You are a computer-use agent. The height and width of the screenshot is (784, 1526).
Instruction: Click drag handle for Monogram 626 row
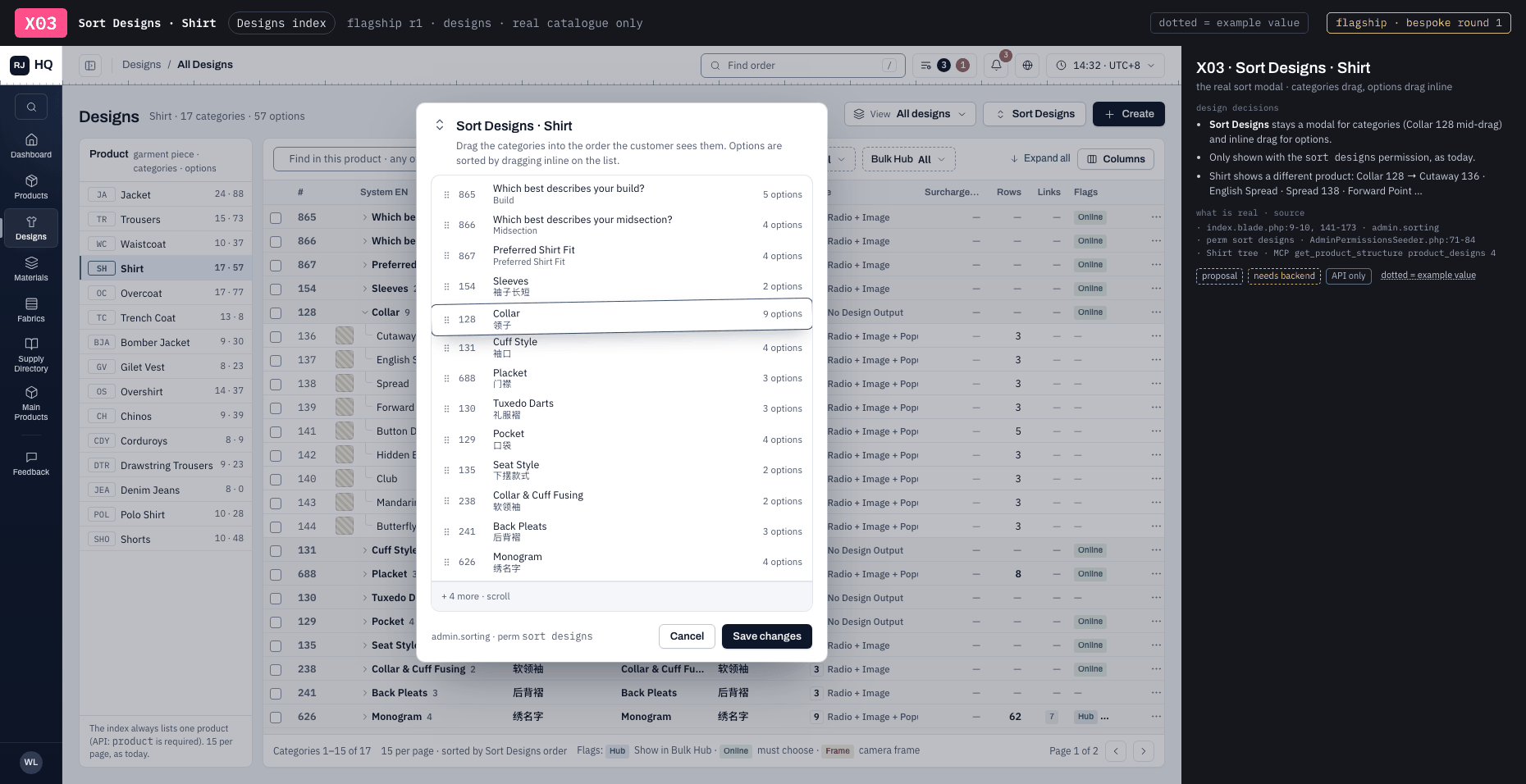coord(447,562)
